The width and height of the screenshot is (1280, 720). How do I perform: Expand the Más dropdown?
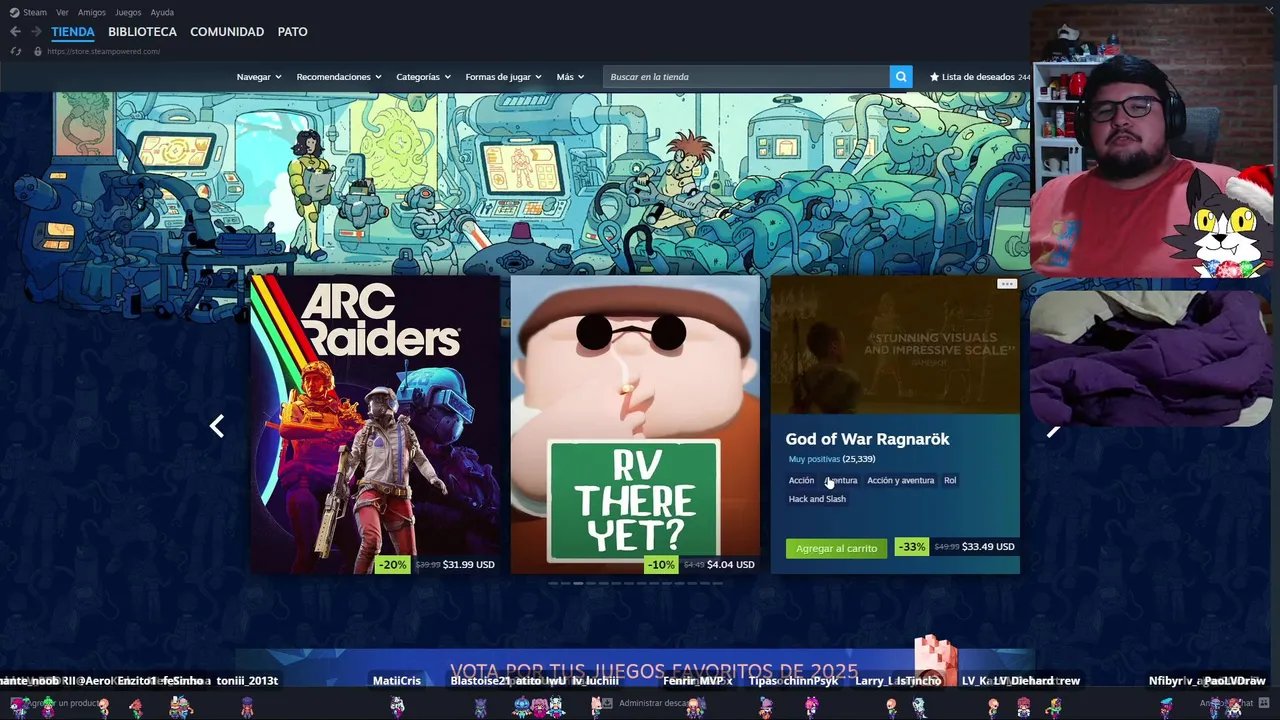point(570,77)
